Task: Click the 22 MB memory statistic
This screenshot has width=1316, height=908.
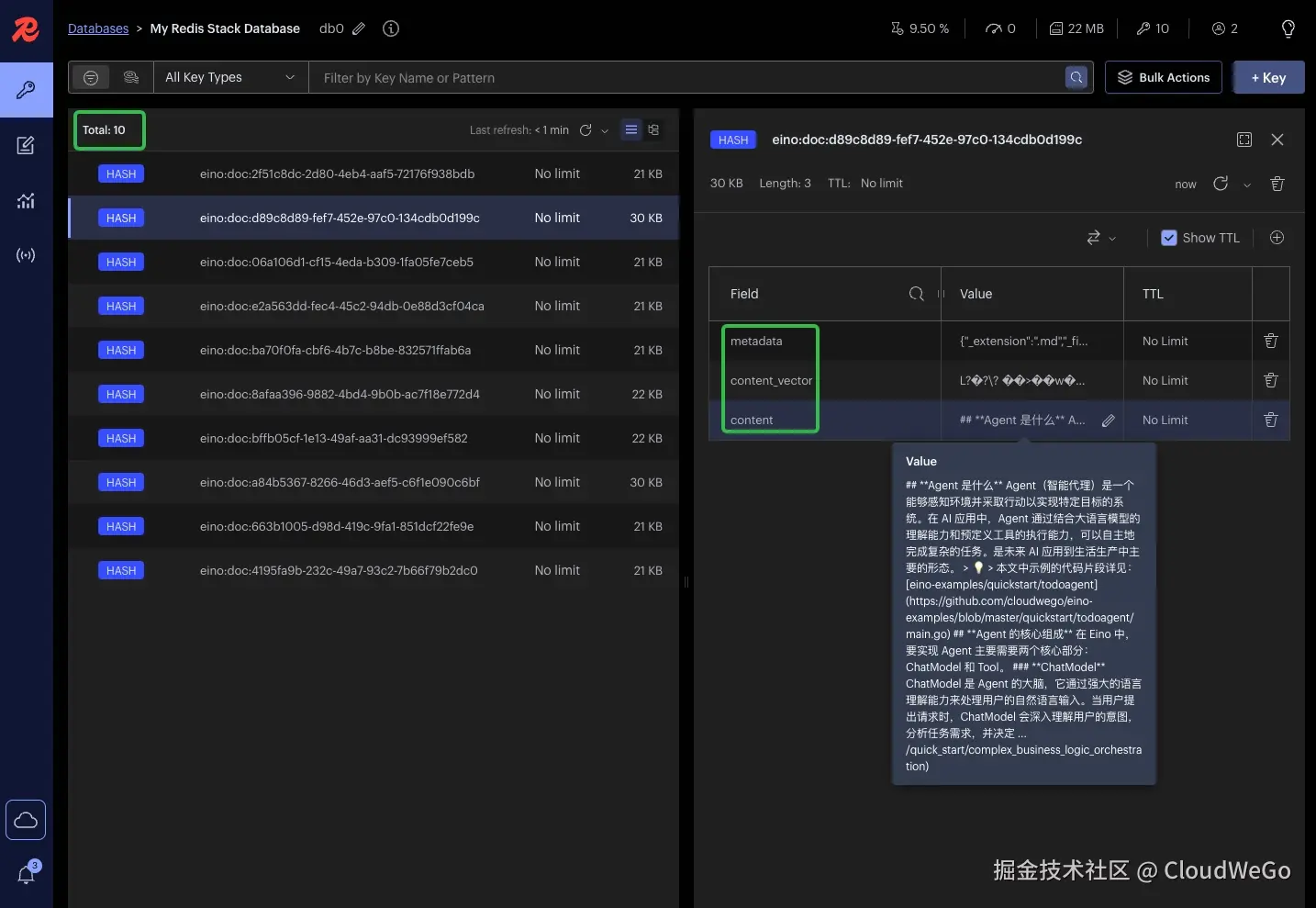Action: (x=1076, y=28)
